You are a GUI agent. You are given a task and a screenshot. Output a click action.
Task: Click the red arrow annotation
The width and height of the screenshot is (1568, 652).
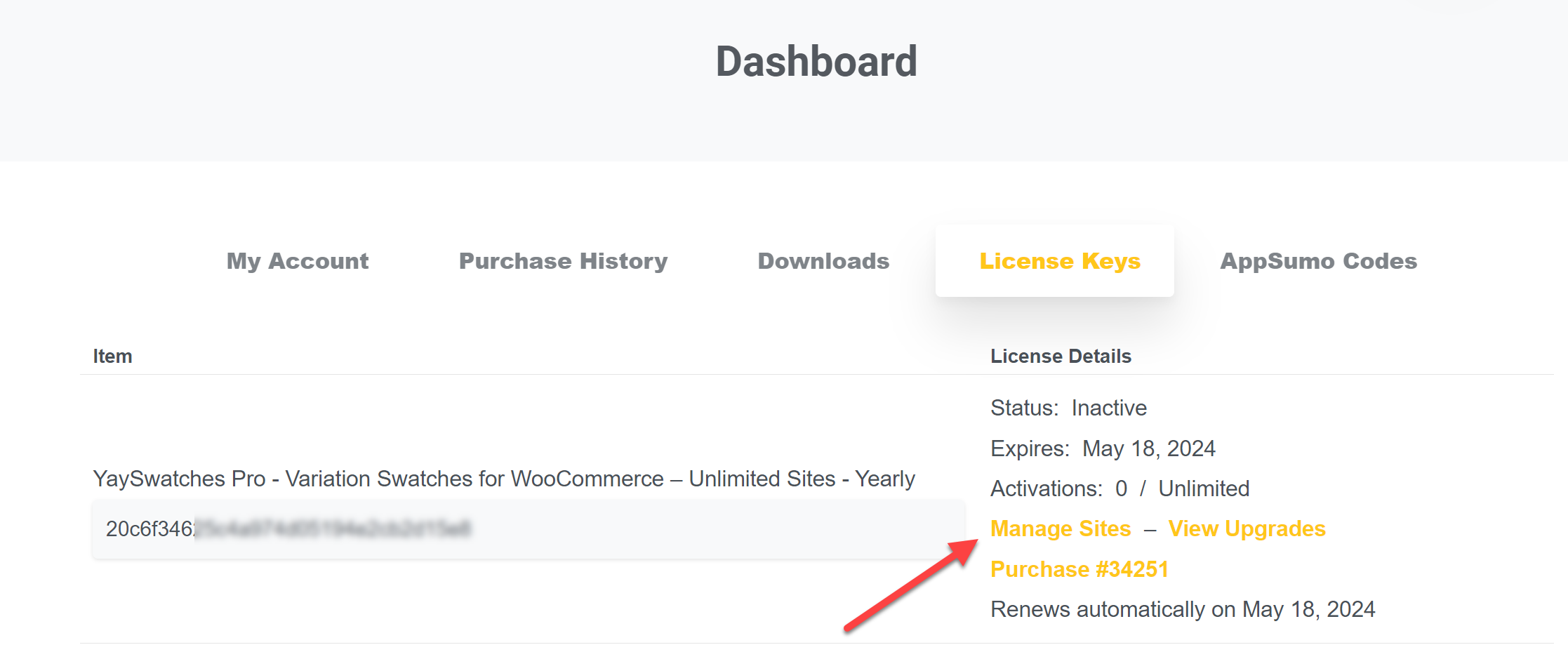coord(911,585)
